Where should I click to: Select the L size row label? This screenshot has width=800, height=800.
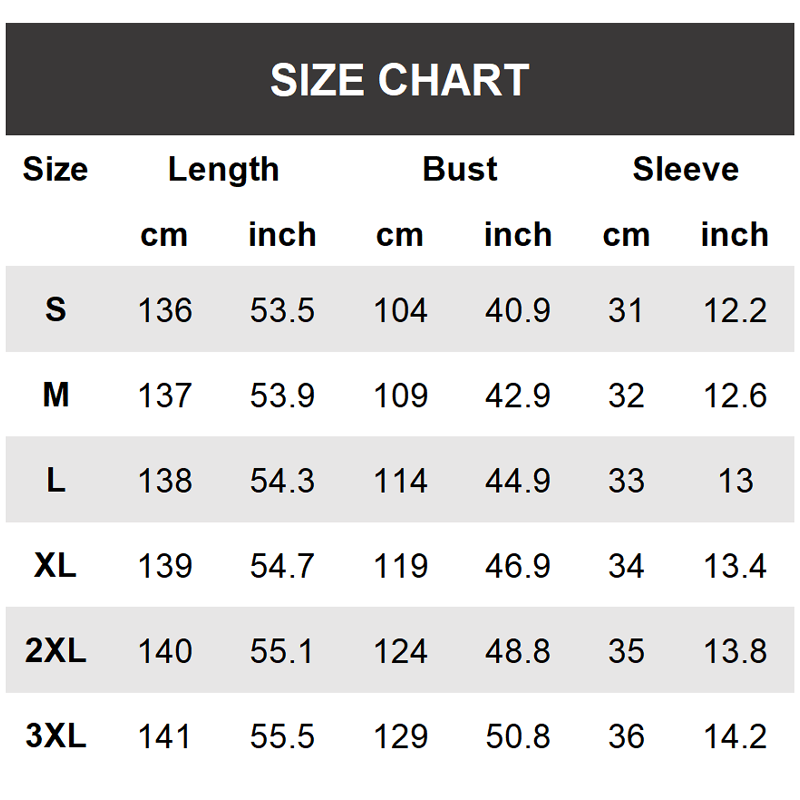[55, 481]
